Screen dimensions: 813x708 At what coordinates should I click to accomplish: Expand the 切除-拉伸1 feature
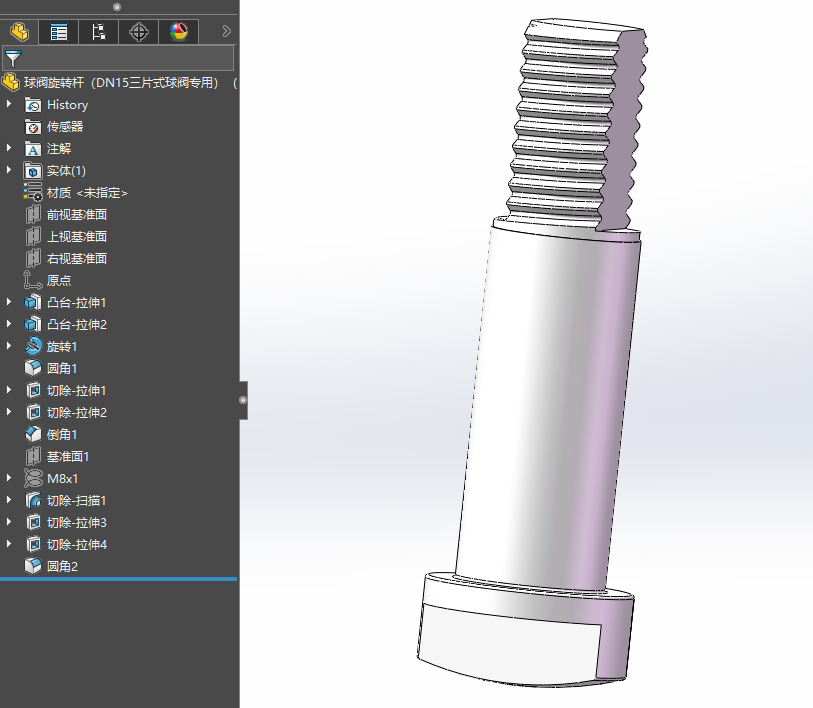[x=9, y=390]
